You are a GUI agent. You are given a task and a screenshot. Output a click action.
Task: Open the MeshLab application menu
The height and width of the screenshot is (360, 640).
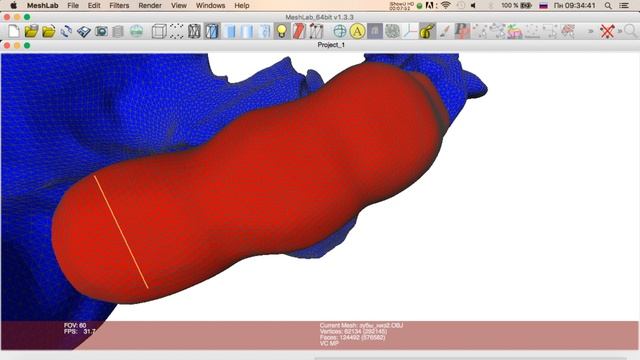[42, 5]
